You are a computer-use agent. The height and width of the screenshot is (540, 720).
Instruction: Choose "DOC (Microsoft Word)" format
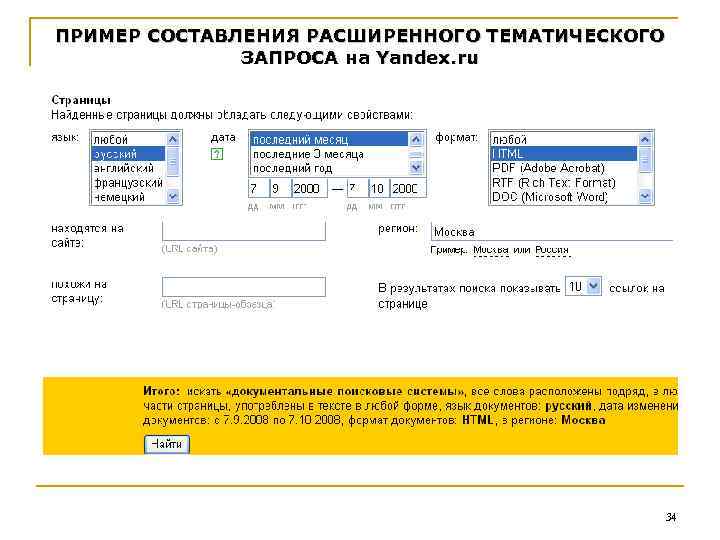564,197
